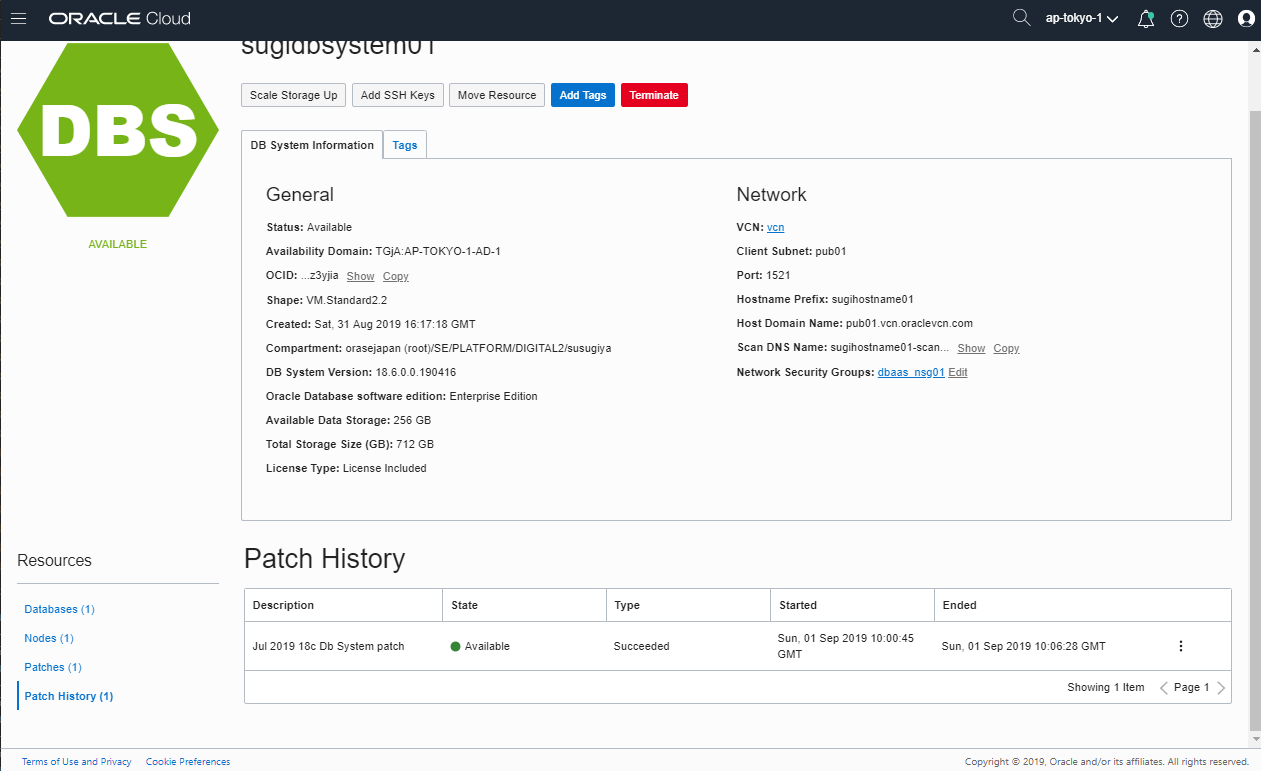1261x771 pixels.
Task: Copy the OCID value
Action: click(x=396, y=276)
